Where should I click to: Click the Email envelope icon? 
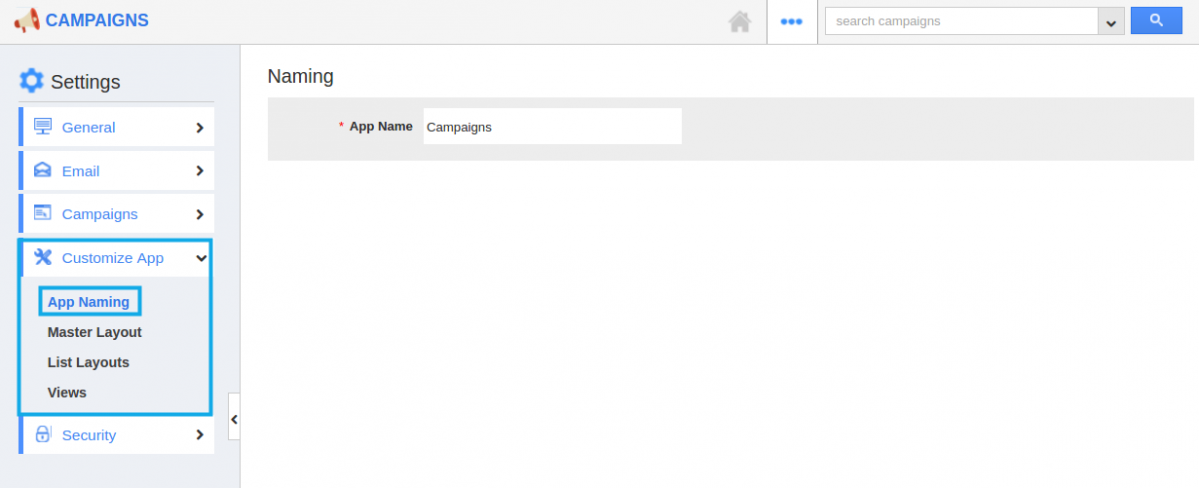coord(42,171)
